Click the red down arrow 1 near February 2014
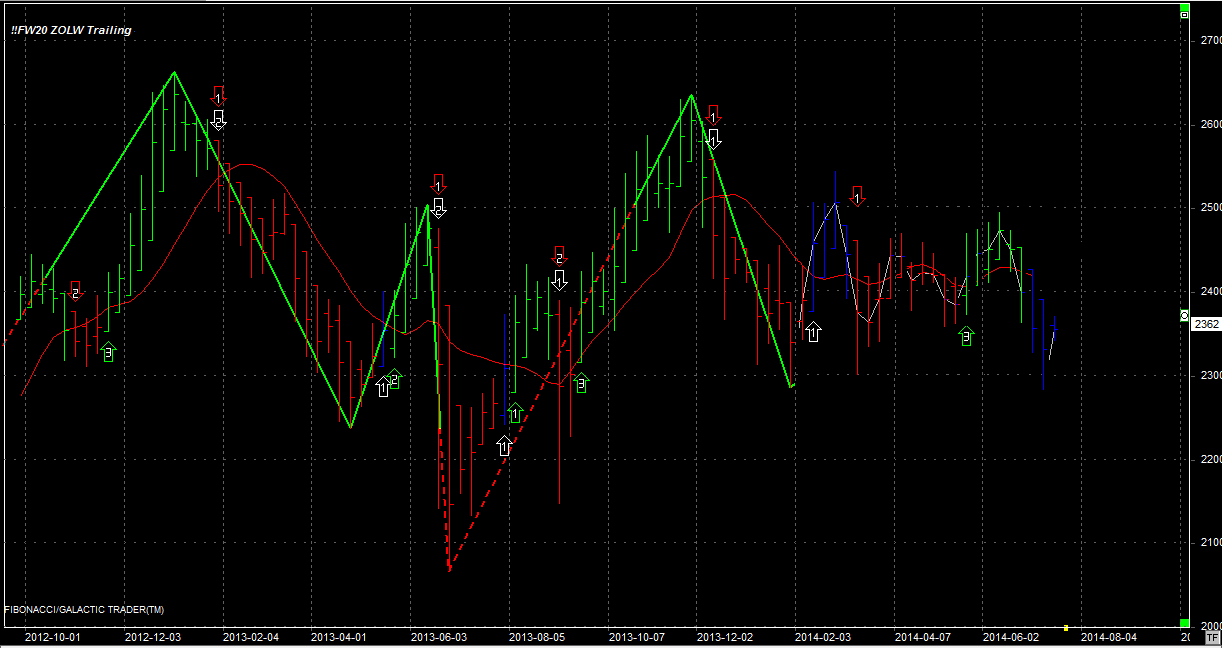This screenshot has width=1222, height=648. 856,196
